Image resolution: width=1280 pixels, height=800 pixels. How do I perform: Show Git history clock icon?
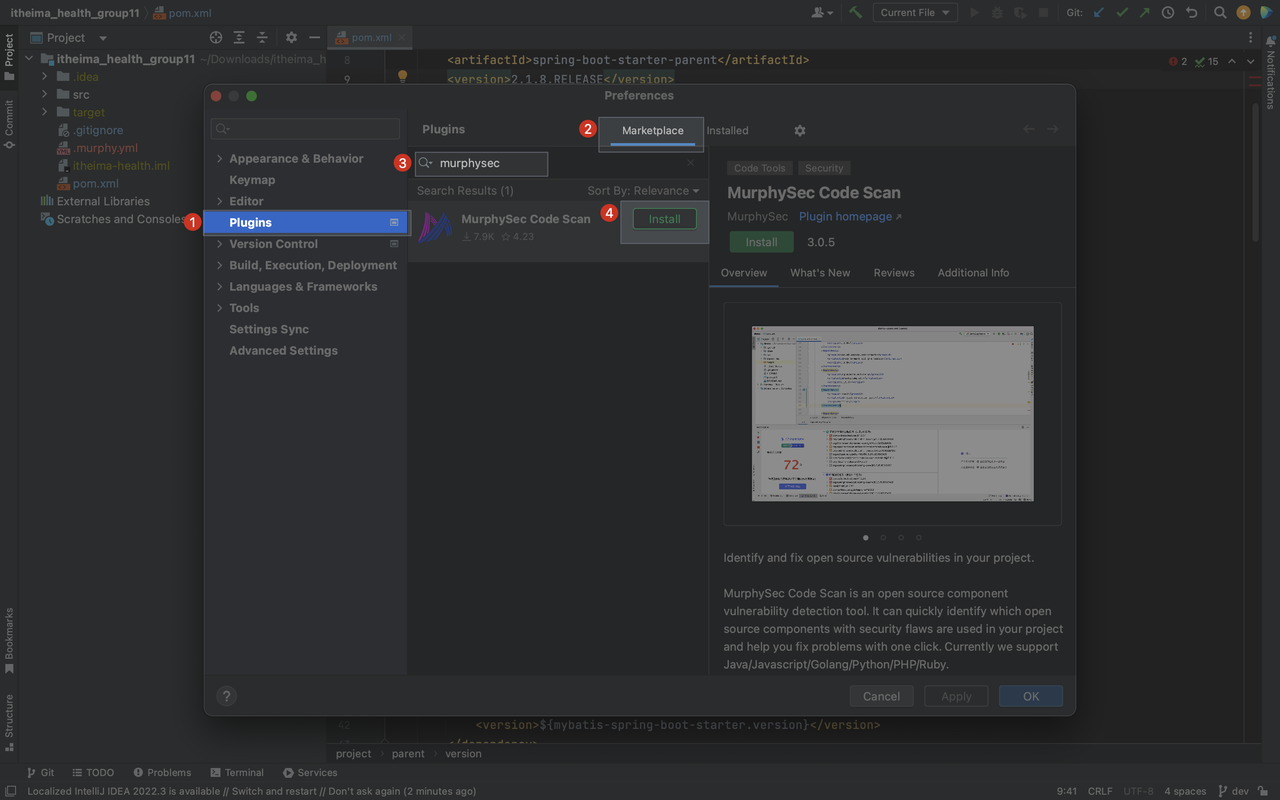(x=1168, y=13)
